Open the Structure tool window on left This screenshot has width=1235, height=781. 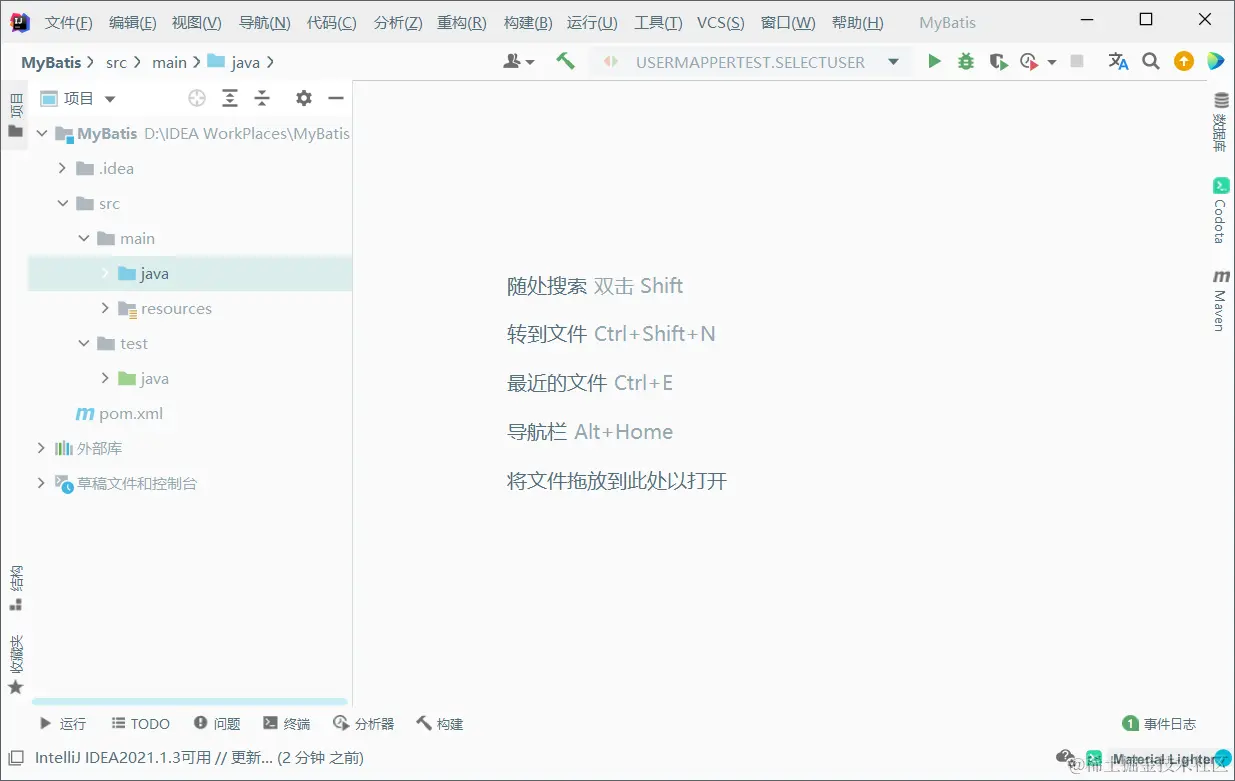tap(15, 589)
